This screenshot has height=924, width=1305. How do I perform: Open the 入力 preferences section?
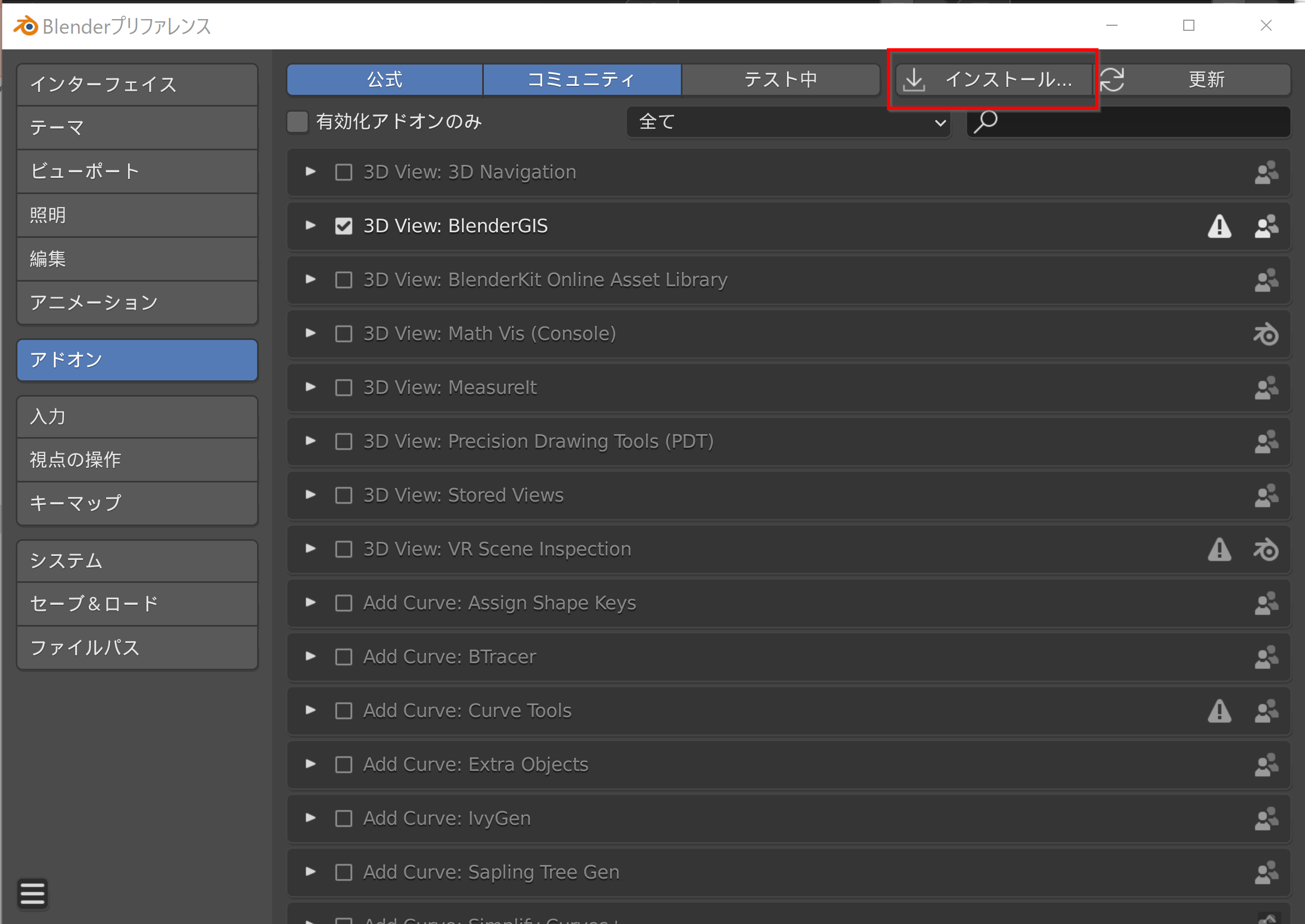[x=137, y=416]
